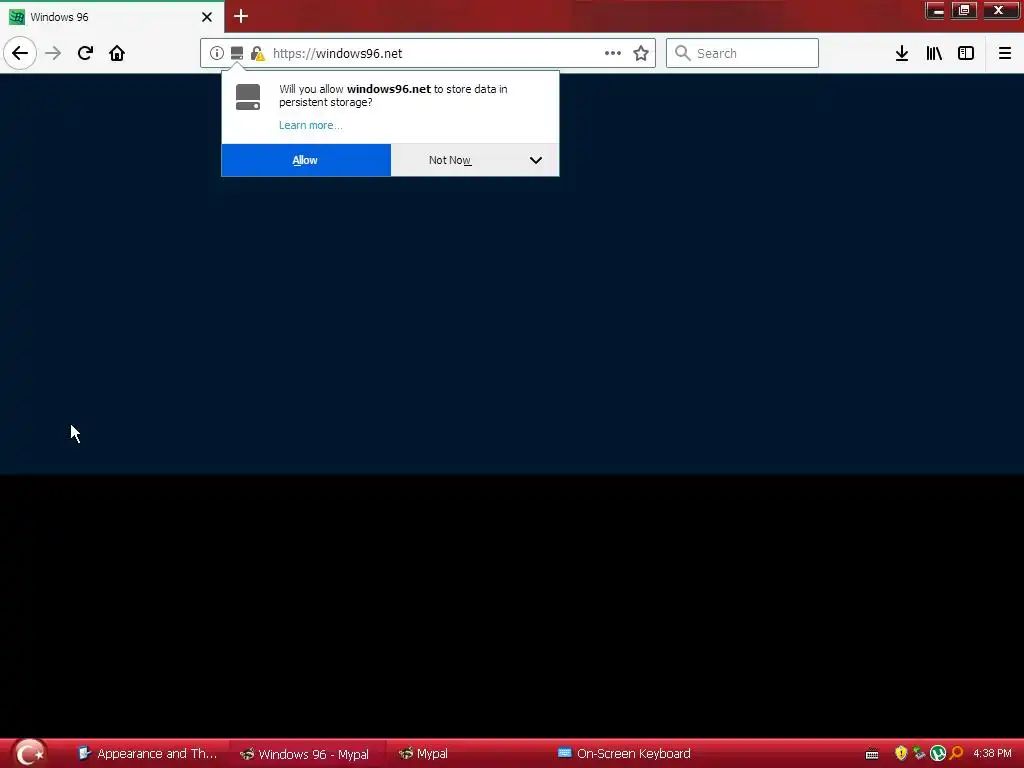This screenshot has height=768, width=1024.
Task: Click the keyboard tray icon
Action: pos(872,754)
